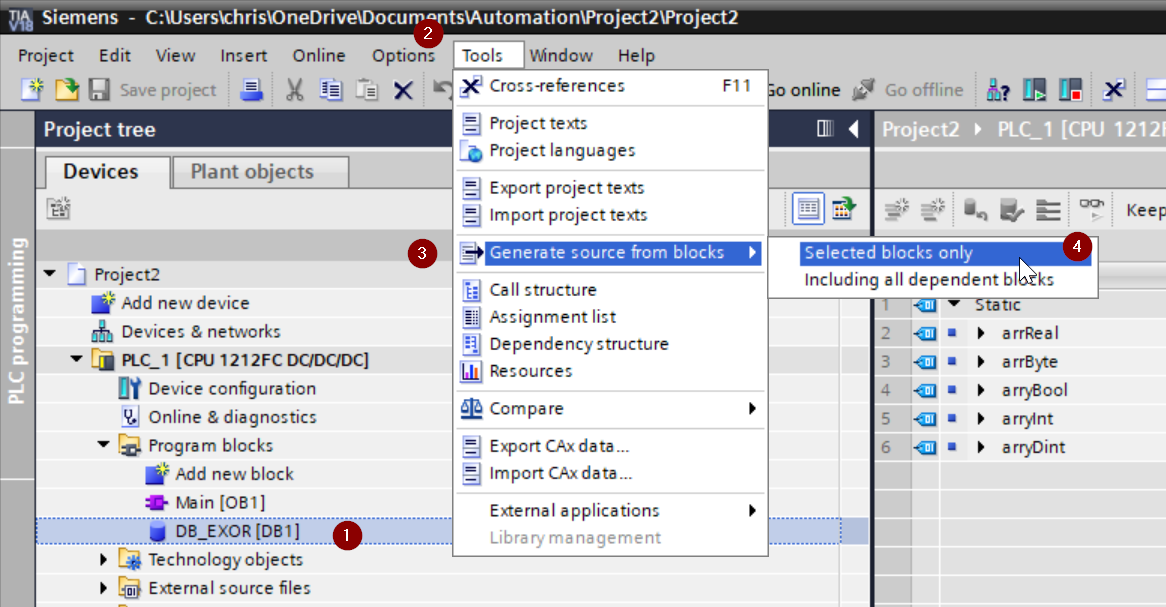The height and width of the screenshot is (607, 1166).
Task: Click the Save project button label
Action: (x=168, y=90)
